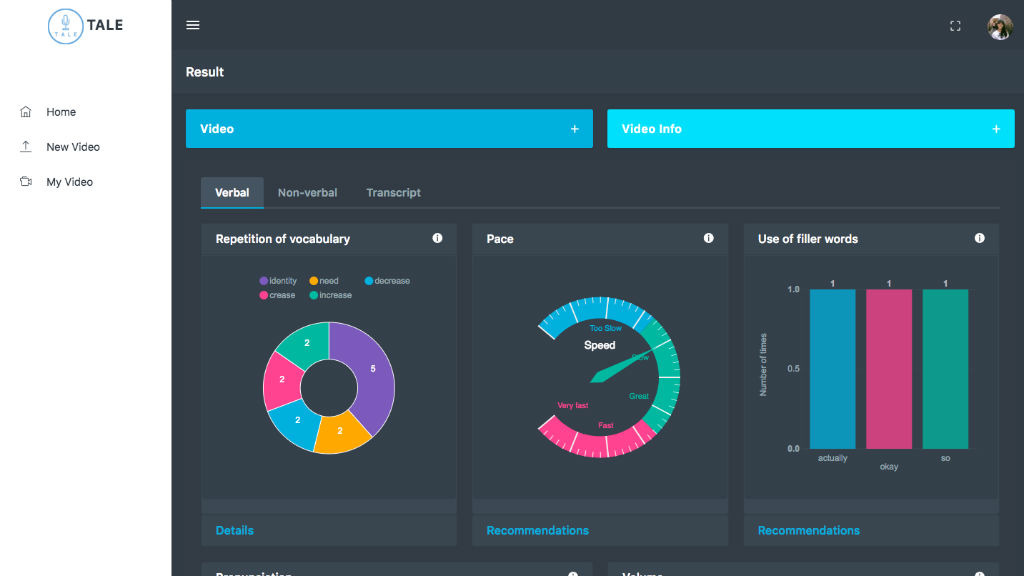Expand the Video Info panel

tap(996, 129)
